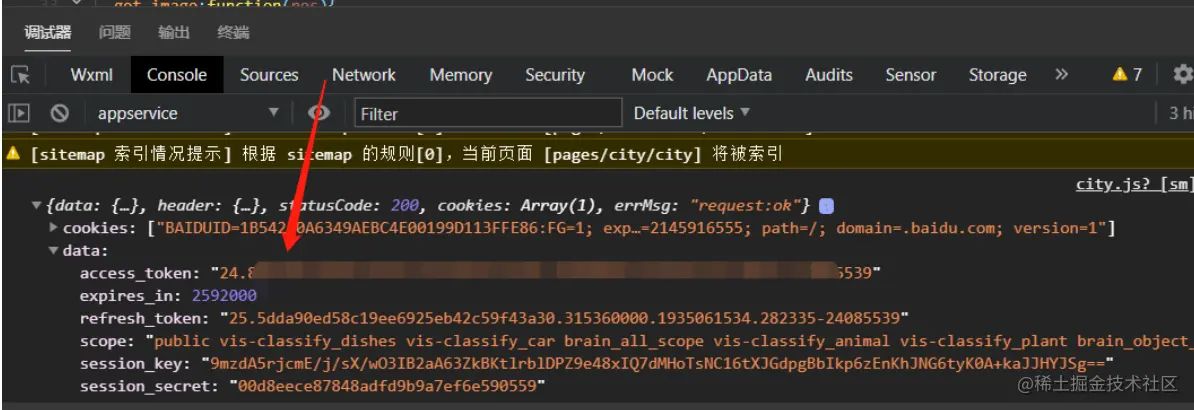This screenshot has width=1194, height=410.
Task: Click the sitemap warning message
Action: click(x=407, y=155)
